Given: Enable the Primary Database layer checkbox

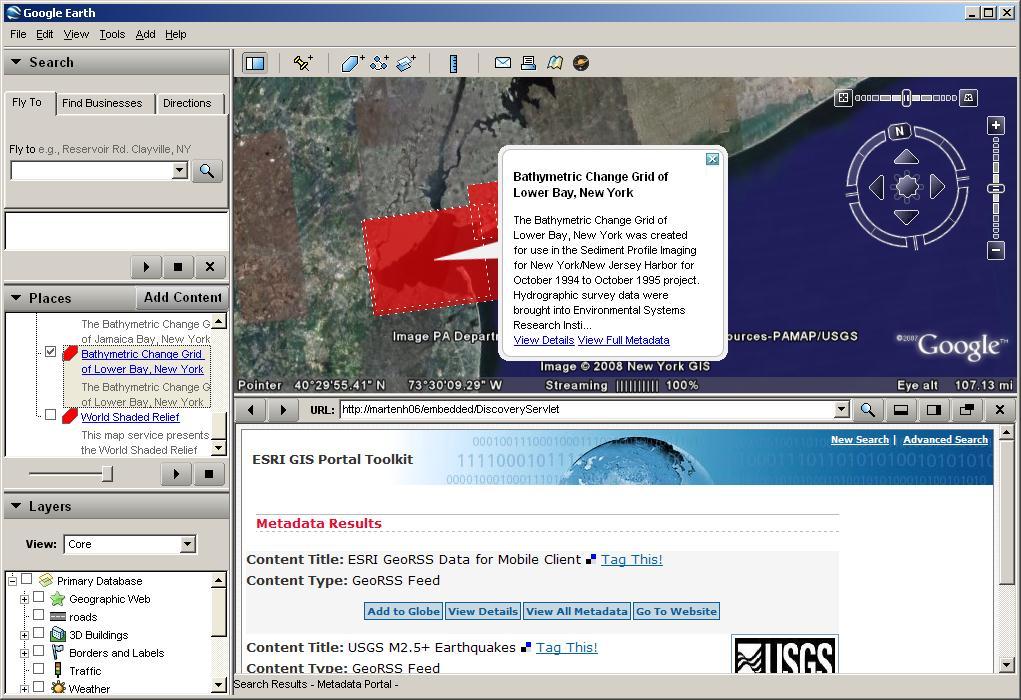Looking at the screenshot, I should 27,578.
